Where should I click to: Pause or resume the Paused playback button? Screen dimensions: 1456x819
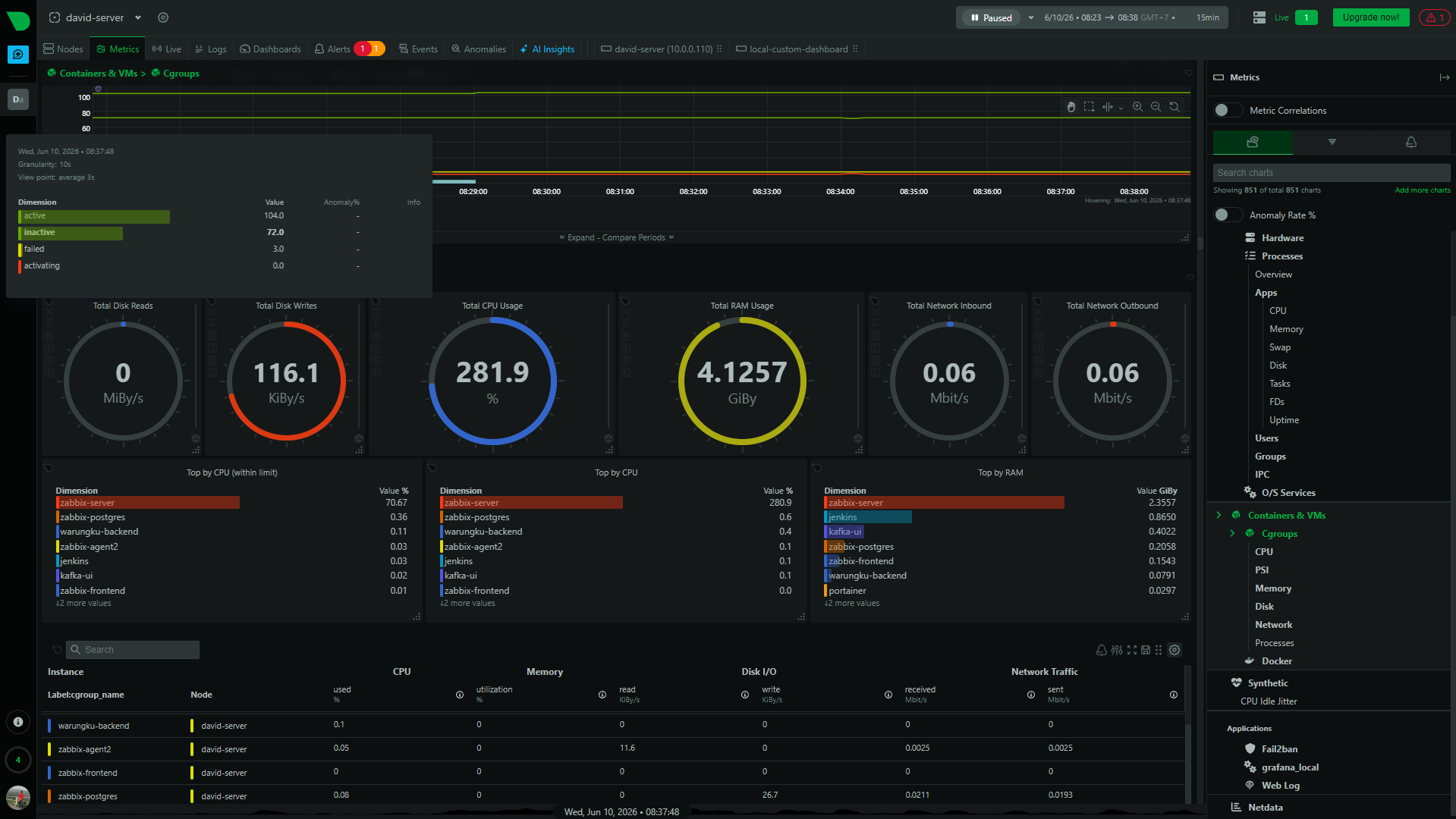(991, 17)
